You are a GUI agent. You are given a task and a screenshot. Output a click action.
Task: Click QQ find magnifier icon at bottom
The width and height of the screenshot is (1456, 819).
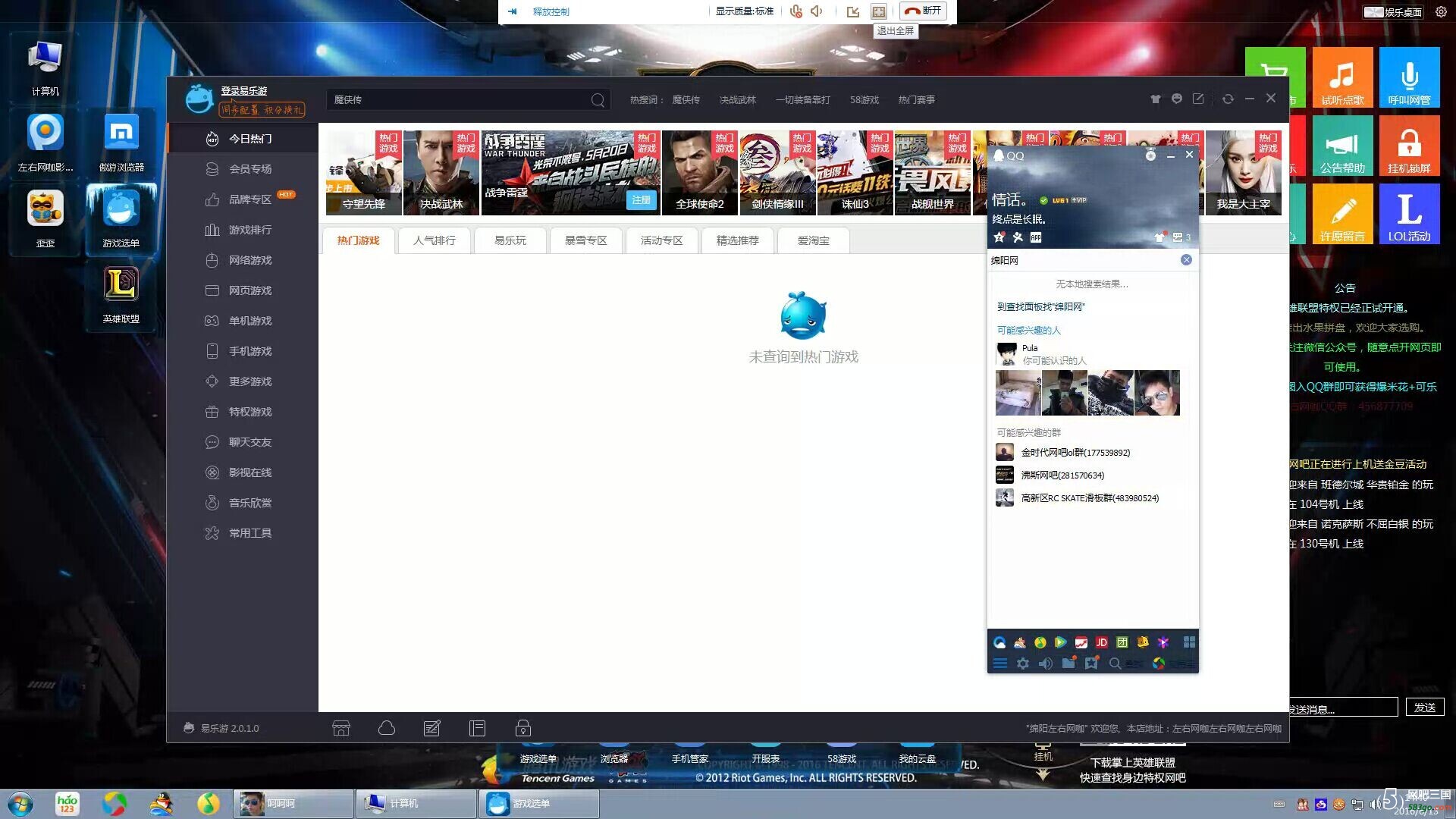click(1115, 664)
